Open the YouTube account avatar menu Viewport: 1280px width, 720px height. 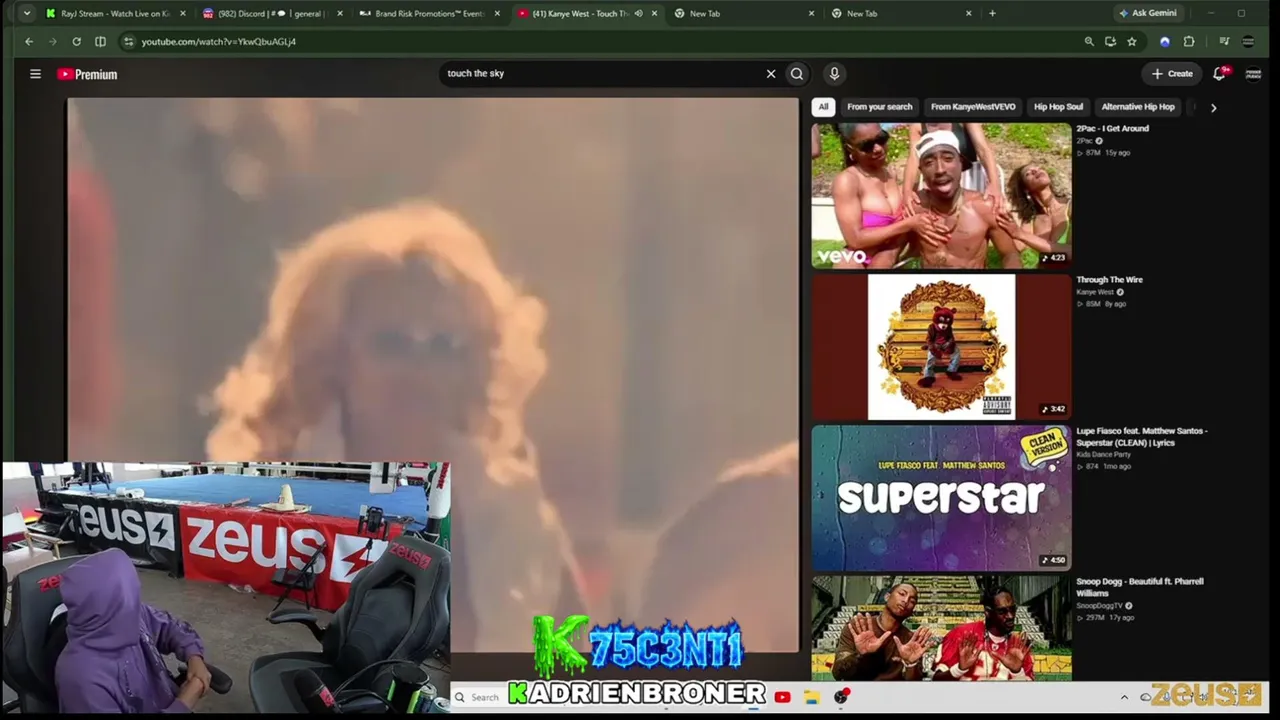click(x=1253, y=74)
